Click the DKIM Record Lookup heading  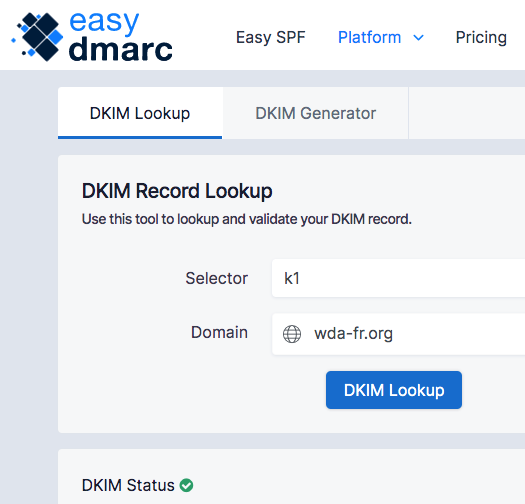coord(177,191)
